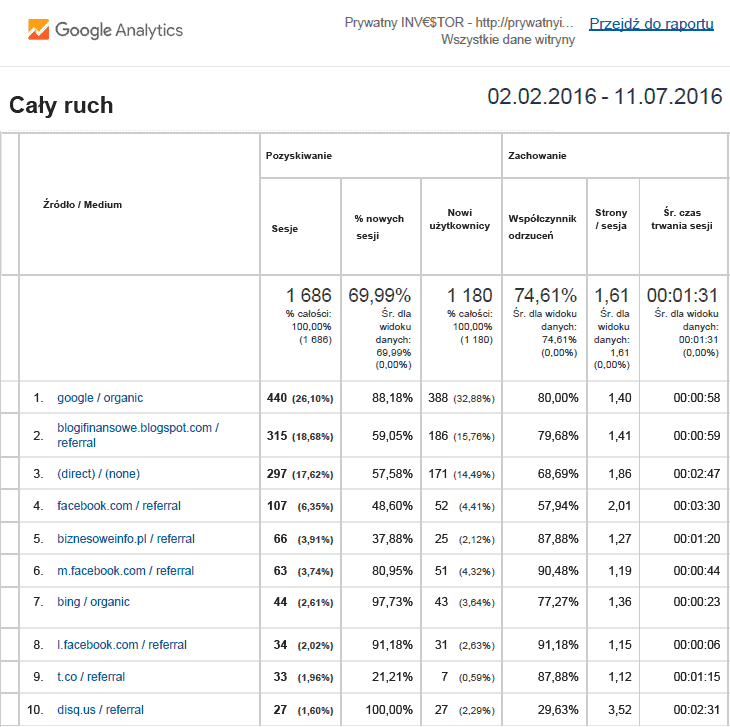Click the bing / organic source link
The image size is (730, 727).
point(93,602)
